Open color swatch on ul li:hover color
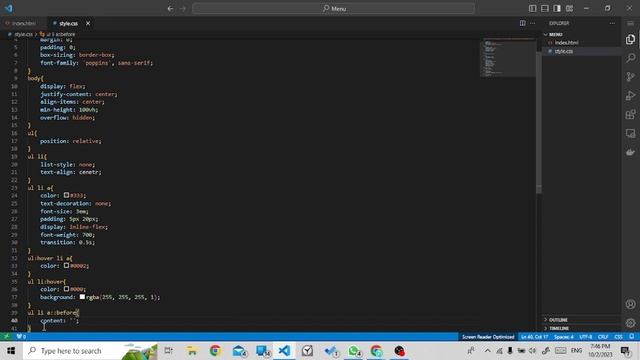The width and height of the screenshot is (640, 360). click(x=66, y=289)
